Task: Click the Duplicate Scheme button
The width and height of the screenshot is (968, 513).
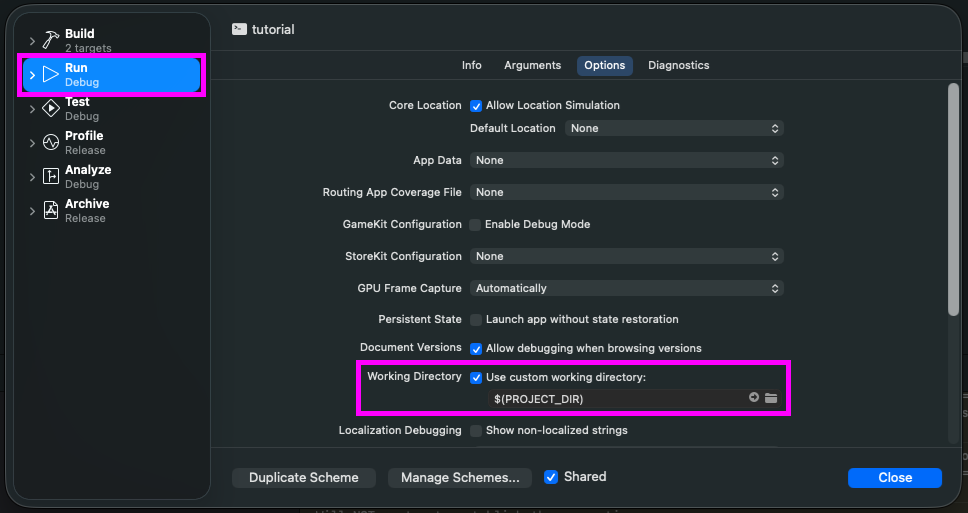Action: [304, 478]
